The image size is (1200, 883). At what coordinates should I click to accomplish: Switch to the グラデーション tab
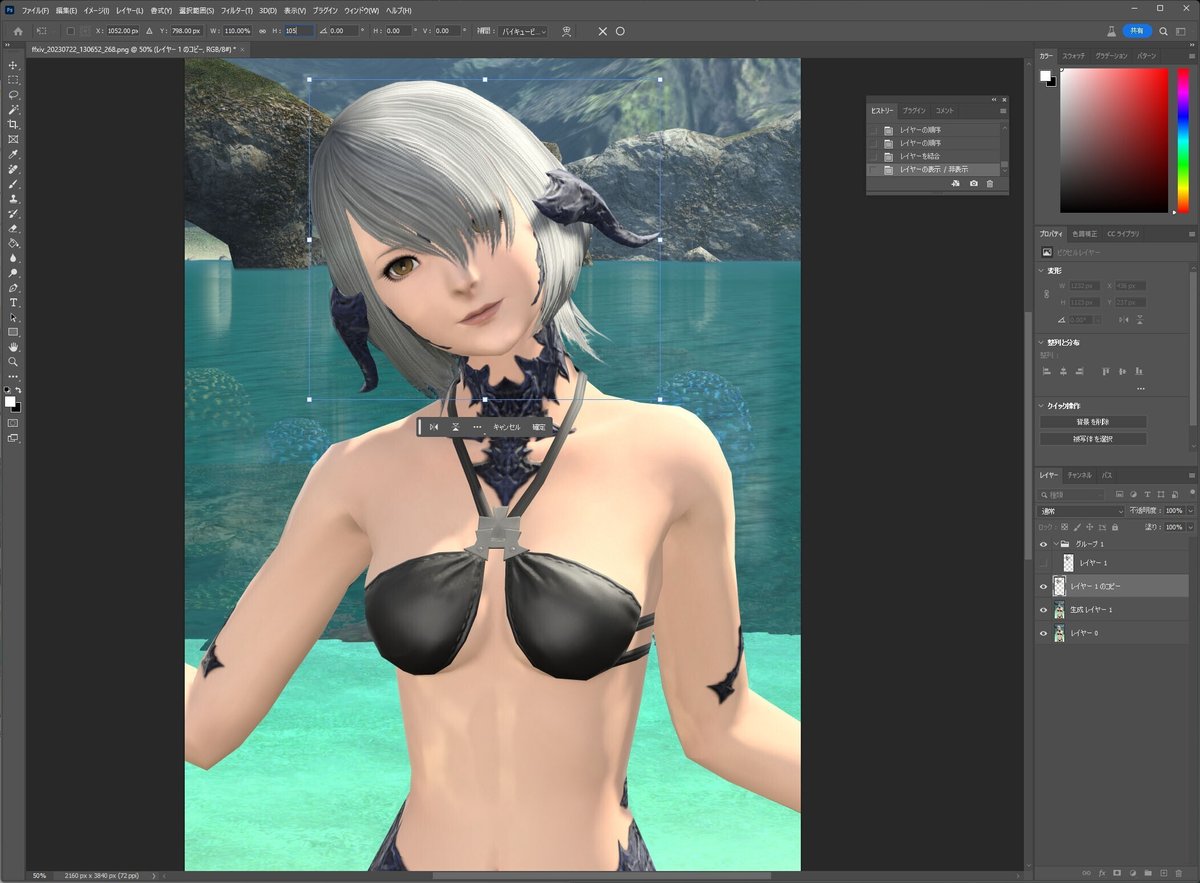[1110, 56]
